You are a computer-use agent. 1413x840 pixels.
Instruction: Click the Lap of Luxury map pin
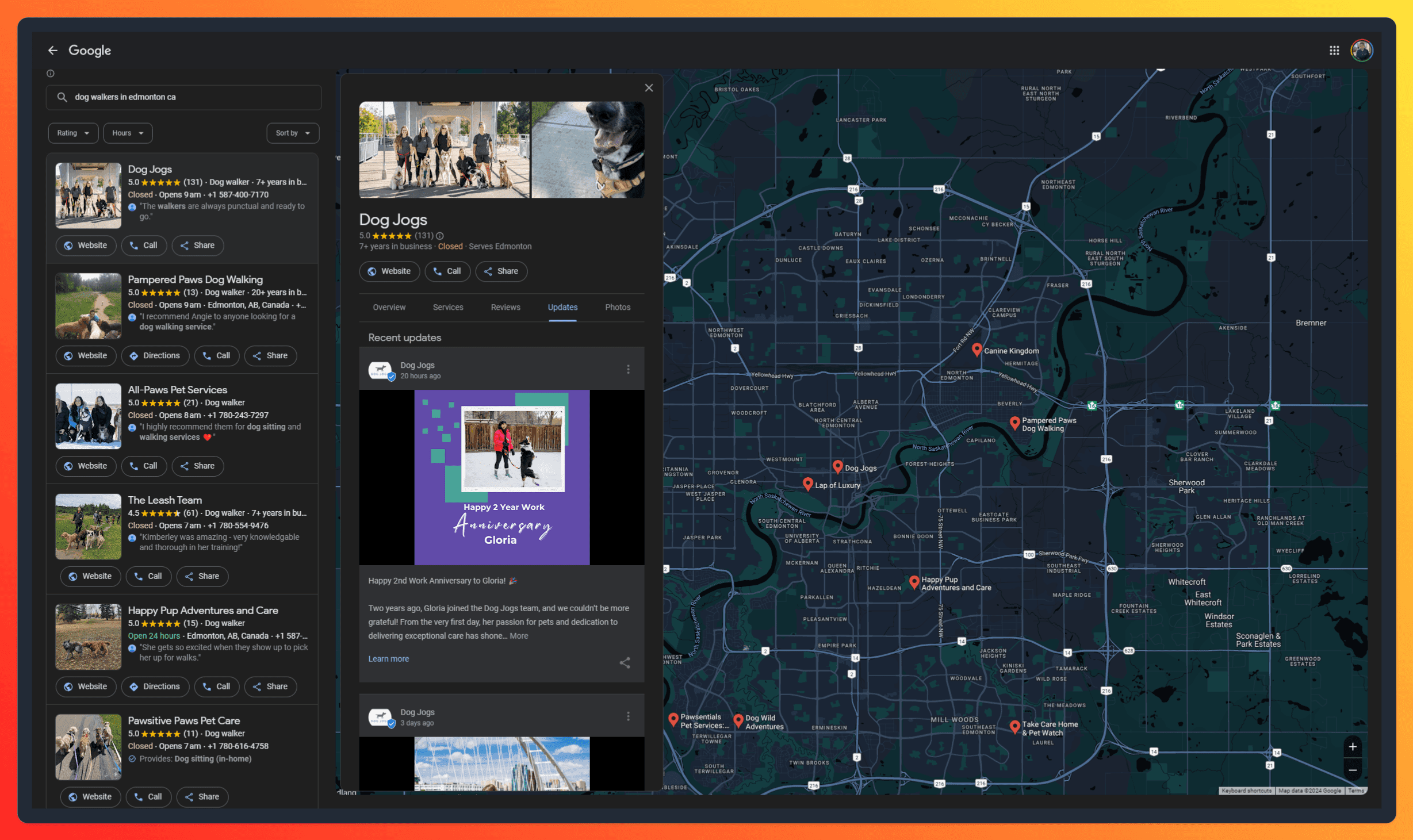pos(808,484)
